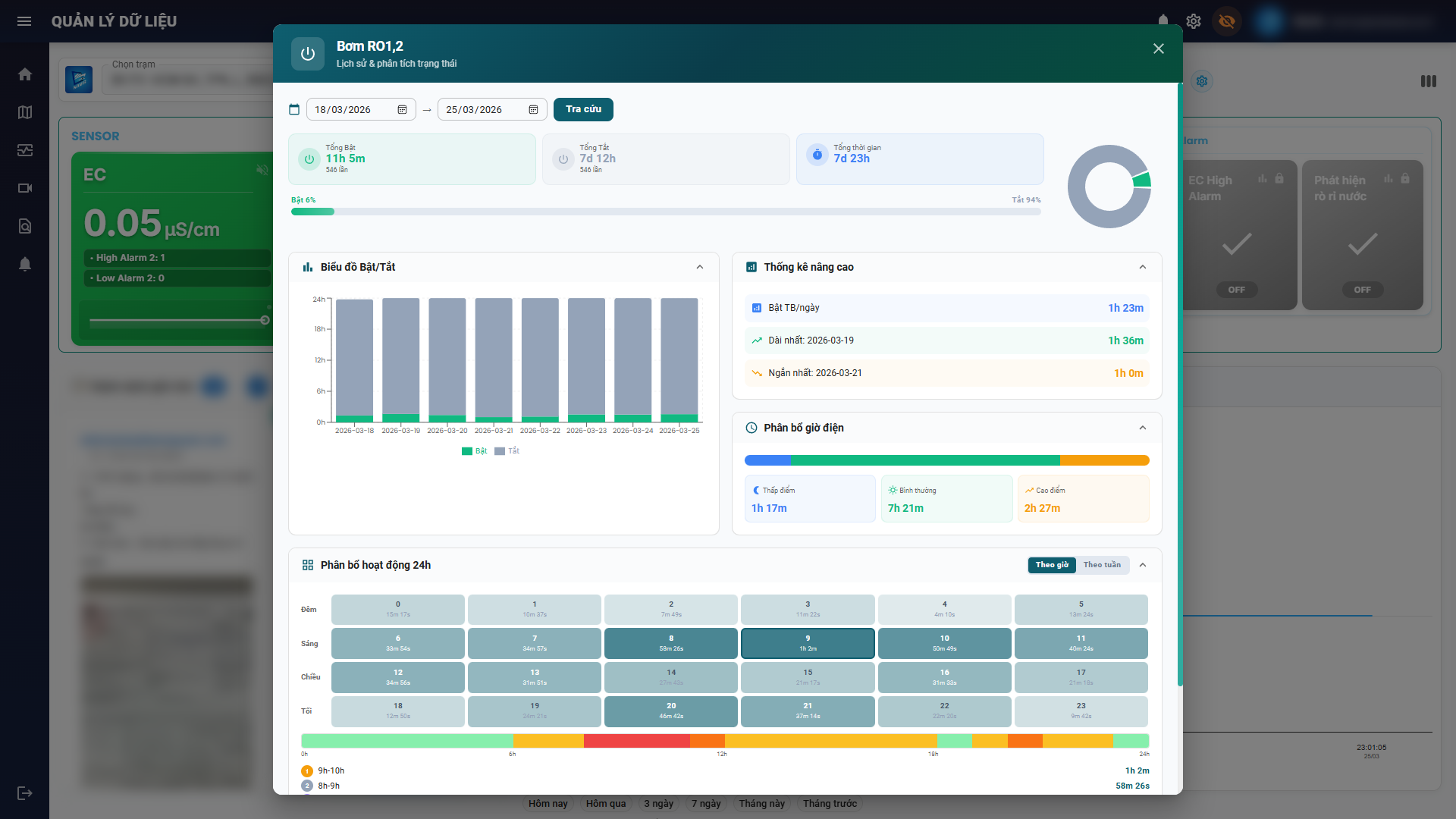Open the camera page in sidebar

click(25, 188)
